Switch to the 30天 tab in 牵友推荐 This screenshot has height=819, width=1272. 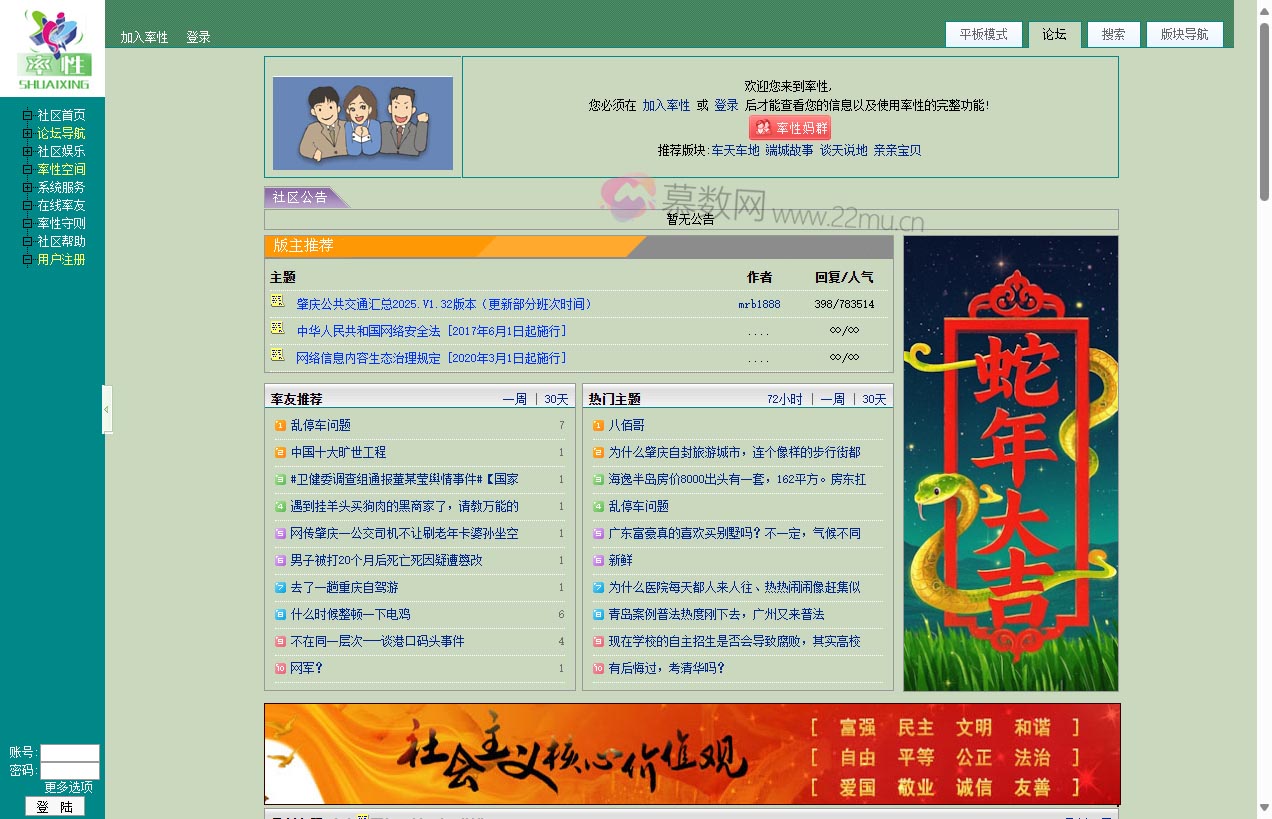coord(555,398)
